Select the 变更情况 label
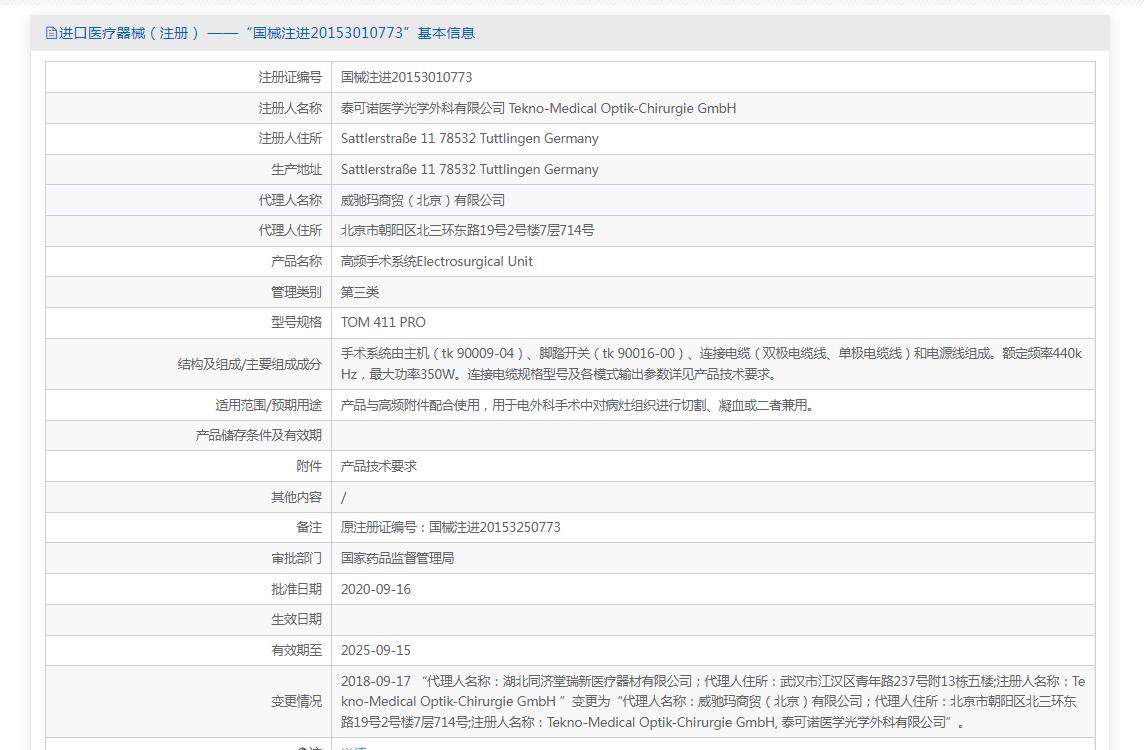The width and height of the screenshot is (1144, 750). [296, 701]
